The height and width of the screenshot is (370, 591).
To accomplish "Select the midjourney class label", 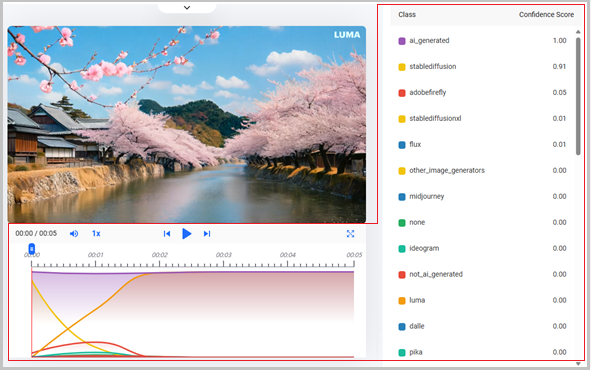I will tap(427, 196).
